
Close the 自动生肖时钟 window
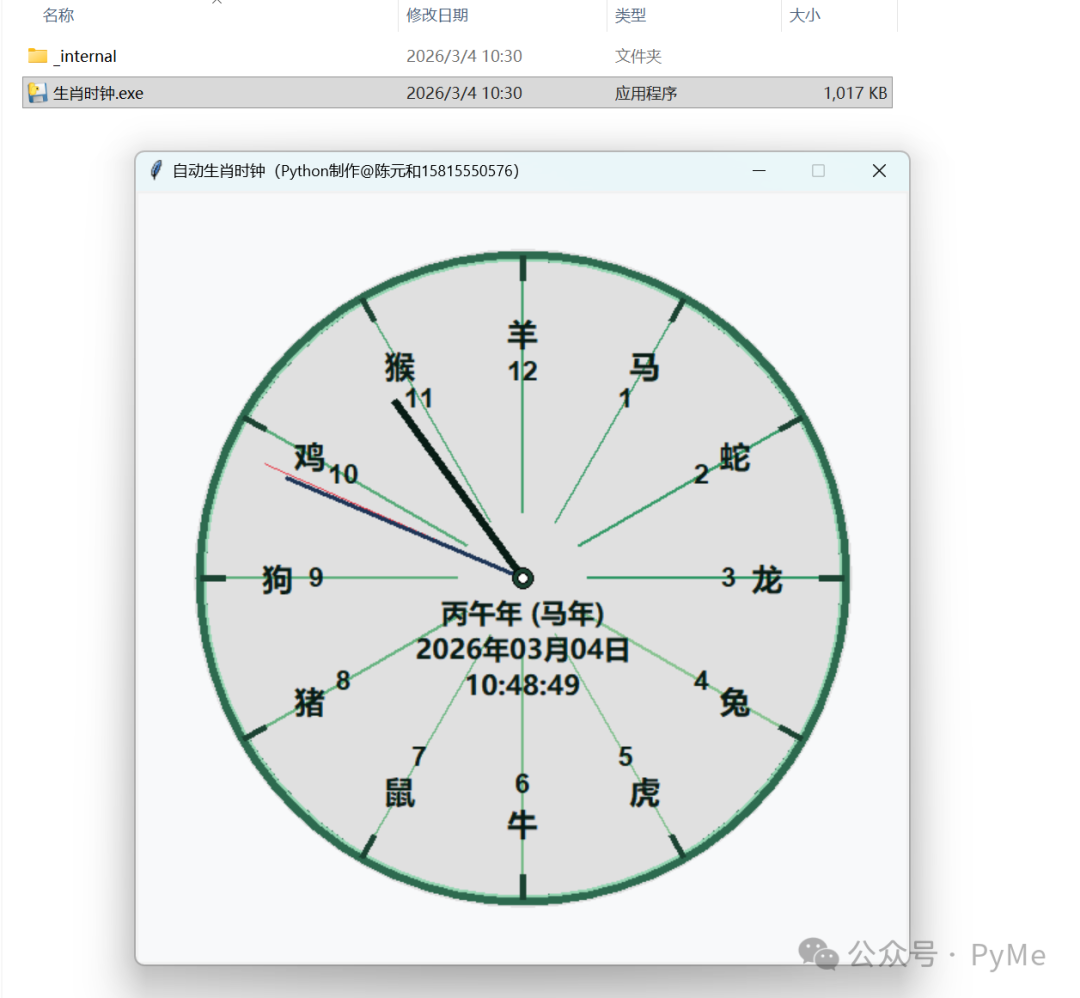879,171
